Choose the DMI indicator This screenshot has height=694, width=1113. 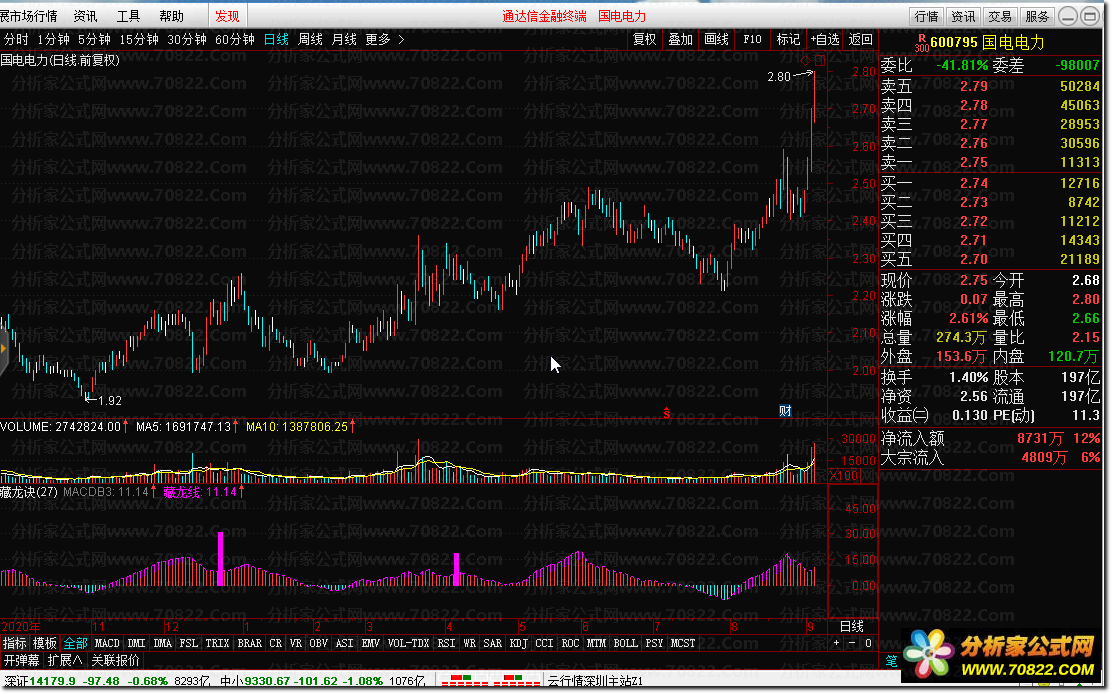pos(136,644)
